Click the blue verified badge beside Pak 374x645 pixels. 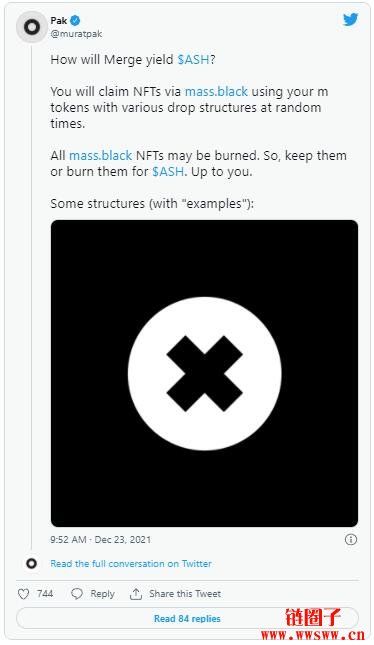point(75,20)
